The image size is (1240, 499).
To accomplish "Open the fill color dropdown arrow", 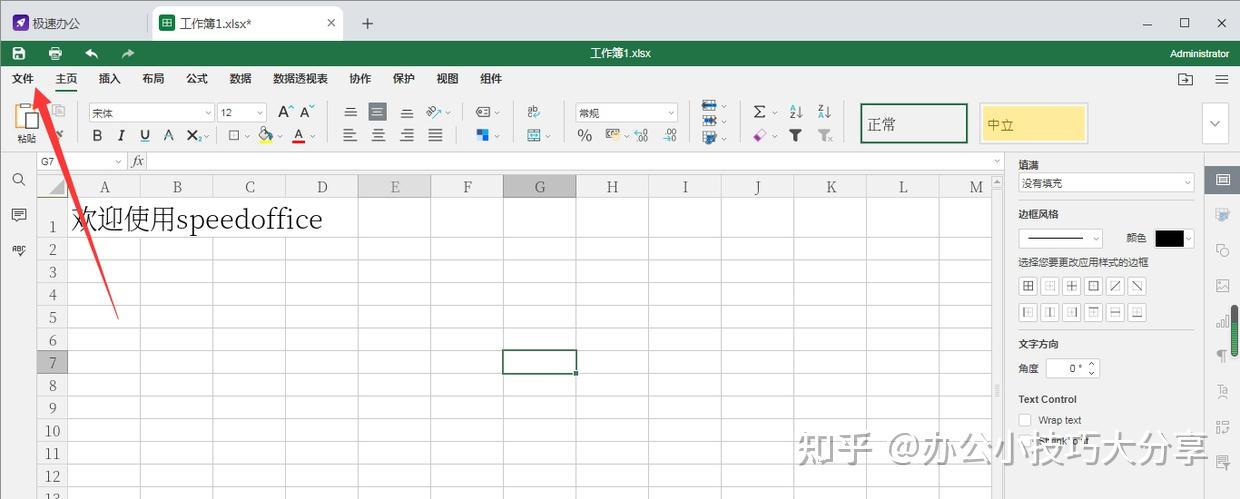I will click(279, 136).
